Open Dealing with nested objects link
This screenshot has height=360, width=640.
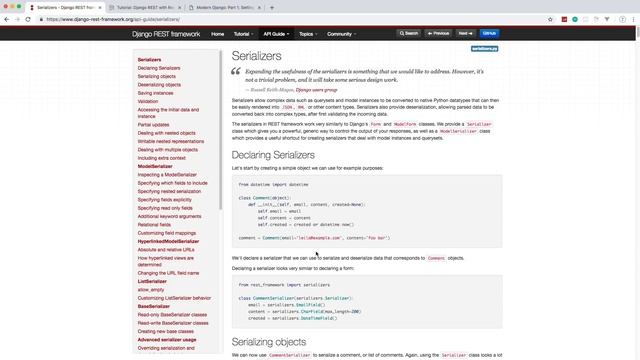tap(167, 133)
